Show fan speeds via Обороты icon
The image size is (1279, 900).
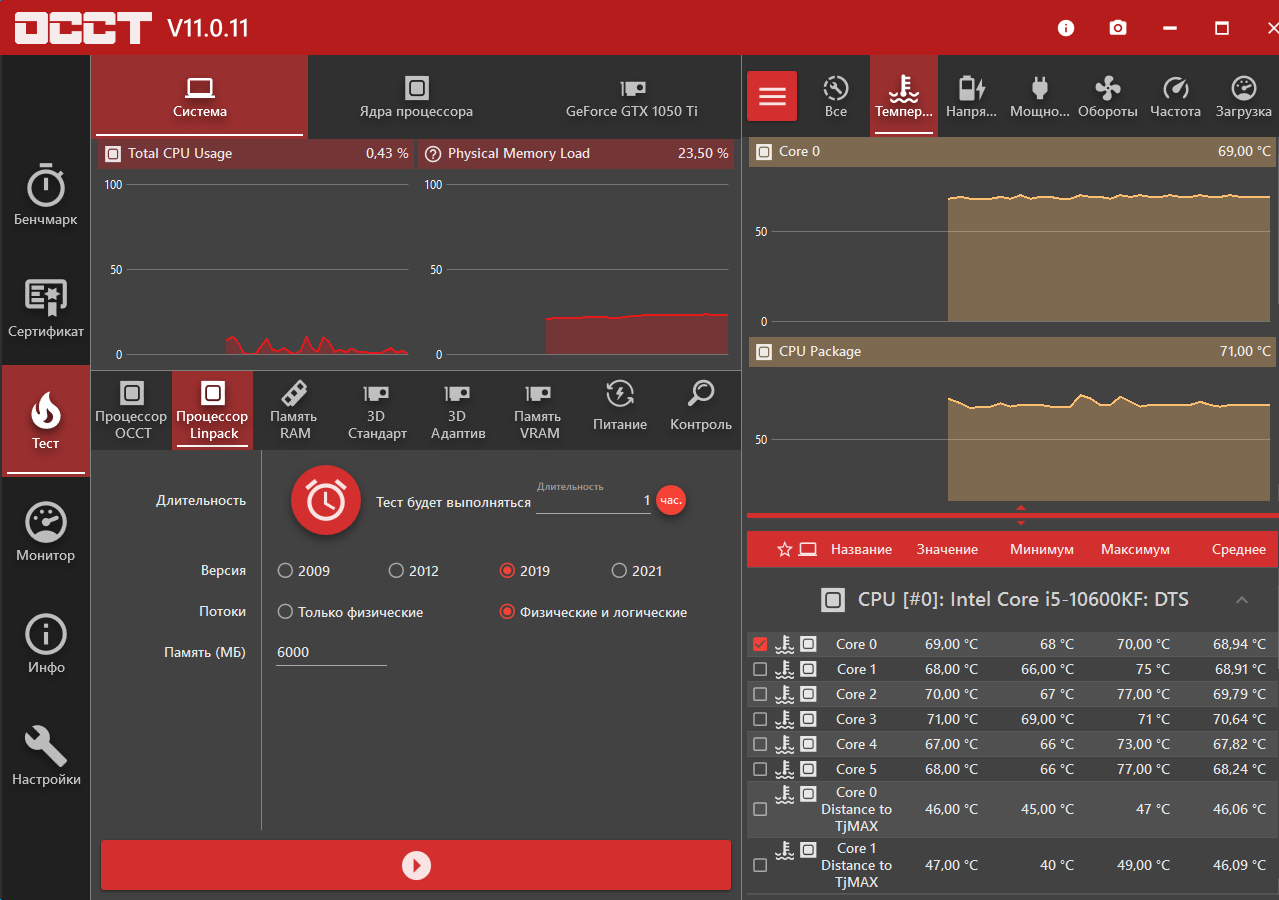[1107, 97]
